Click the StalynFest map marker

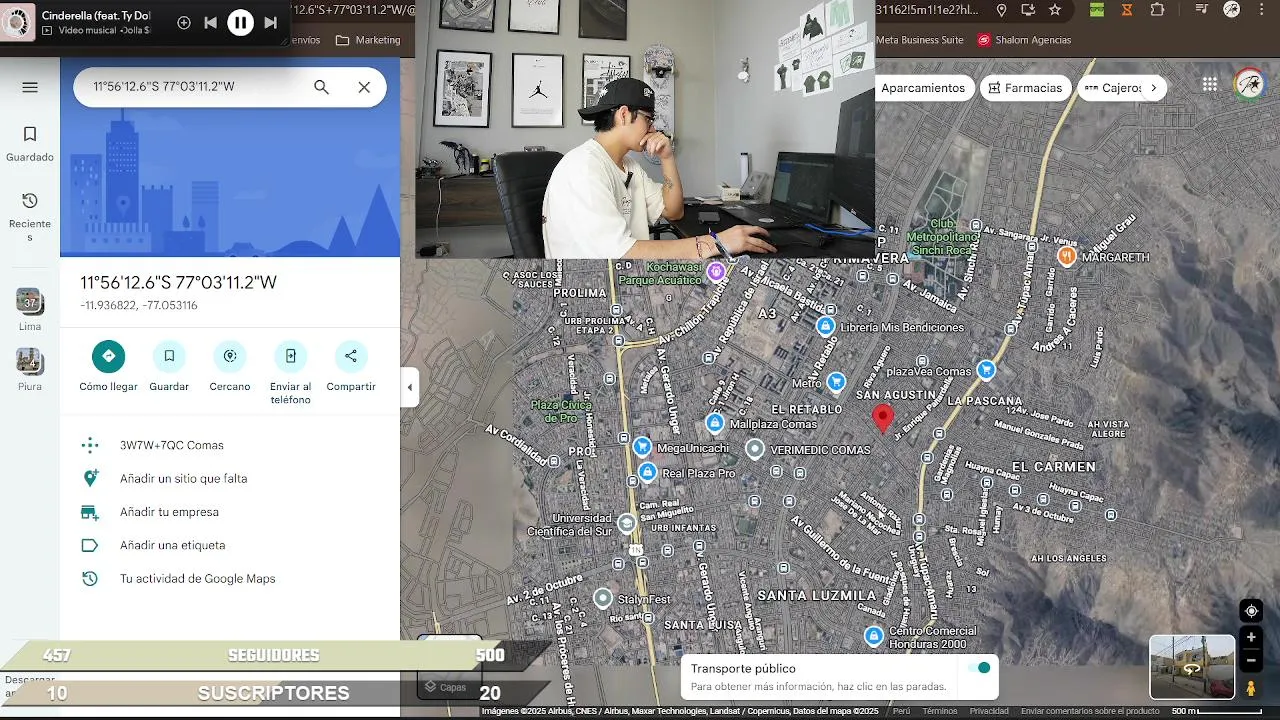[602, 598]
